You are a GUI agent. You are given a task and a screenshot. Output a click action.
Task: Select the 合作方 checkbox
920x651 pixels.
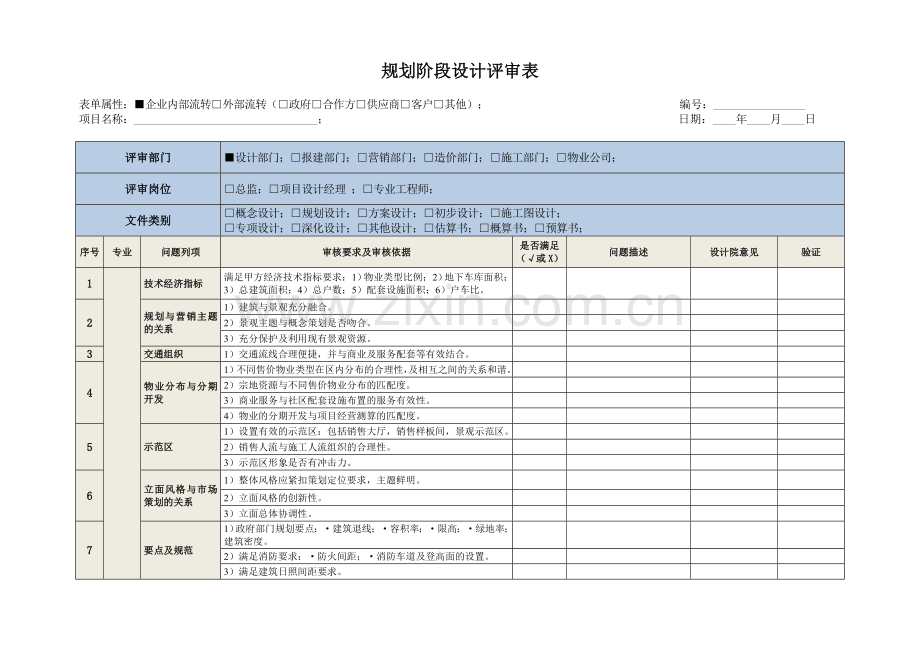pos(317,105)
